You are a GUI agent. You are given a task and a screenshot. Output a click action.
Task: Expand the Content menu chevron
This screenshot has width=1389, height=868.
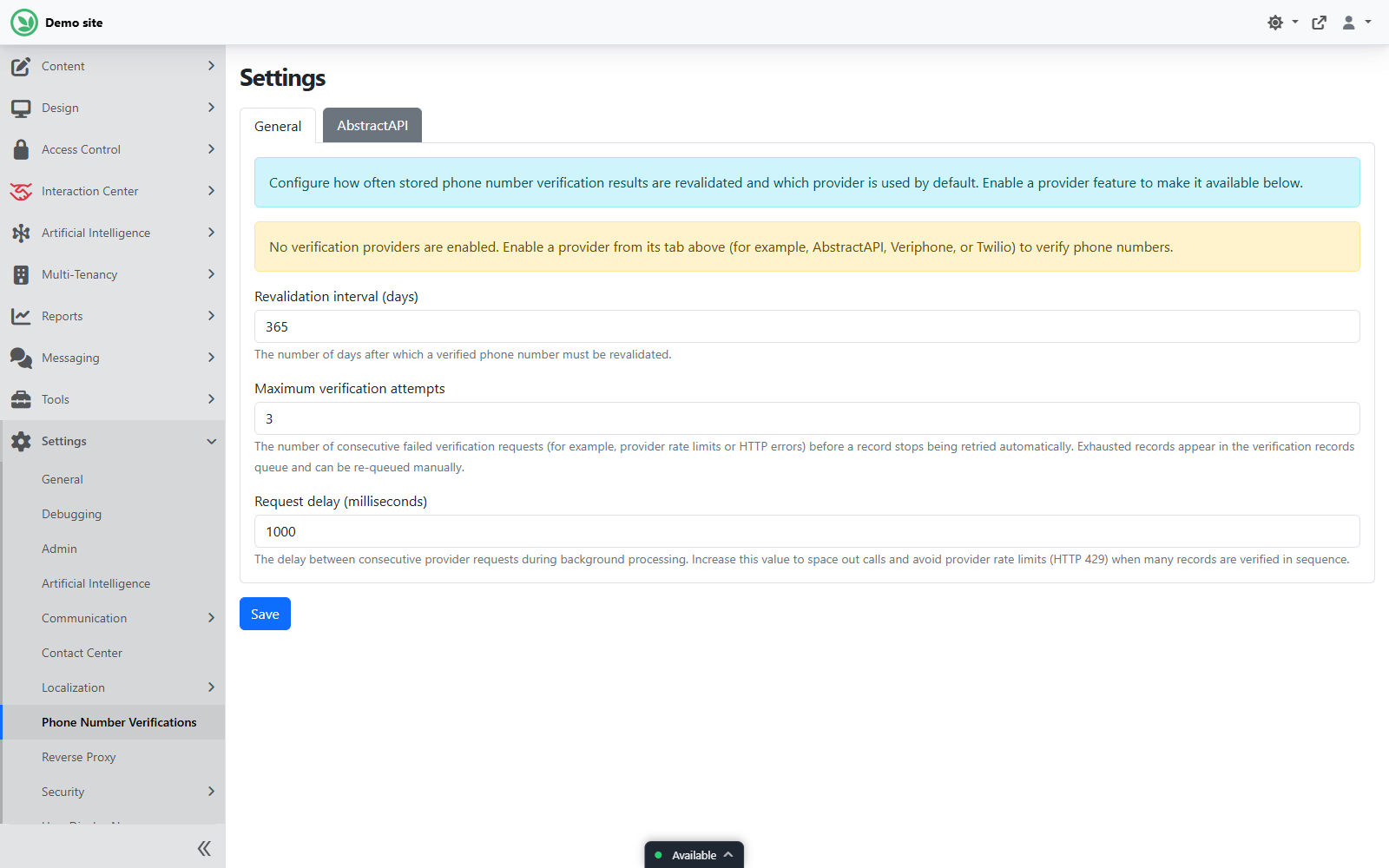[x=211, y=66]
